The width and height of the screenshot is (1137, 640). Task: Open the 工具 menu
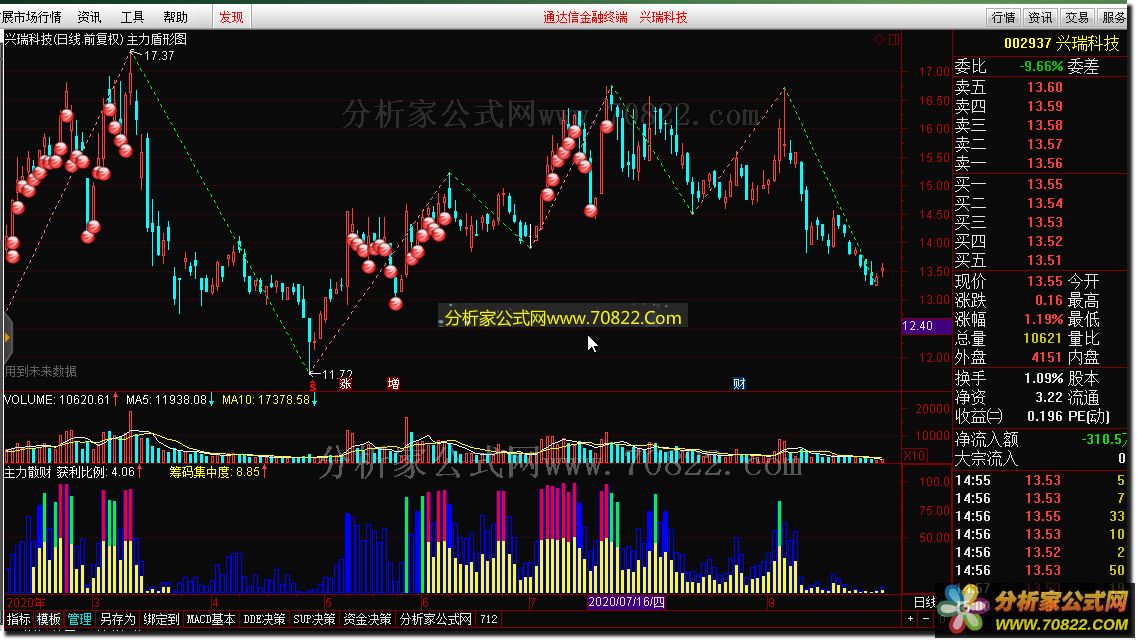click(x=132, y=17)
